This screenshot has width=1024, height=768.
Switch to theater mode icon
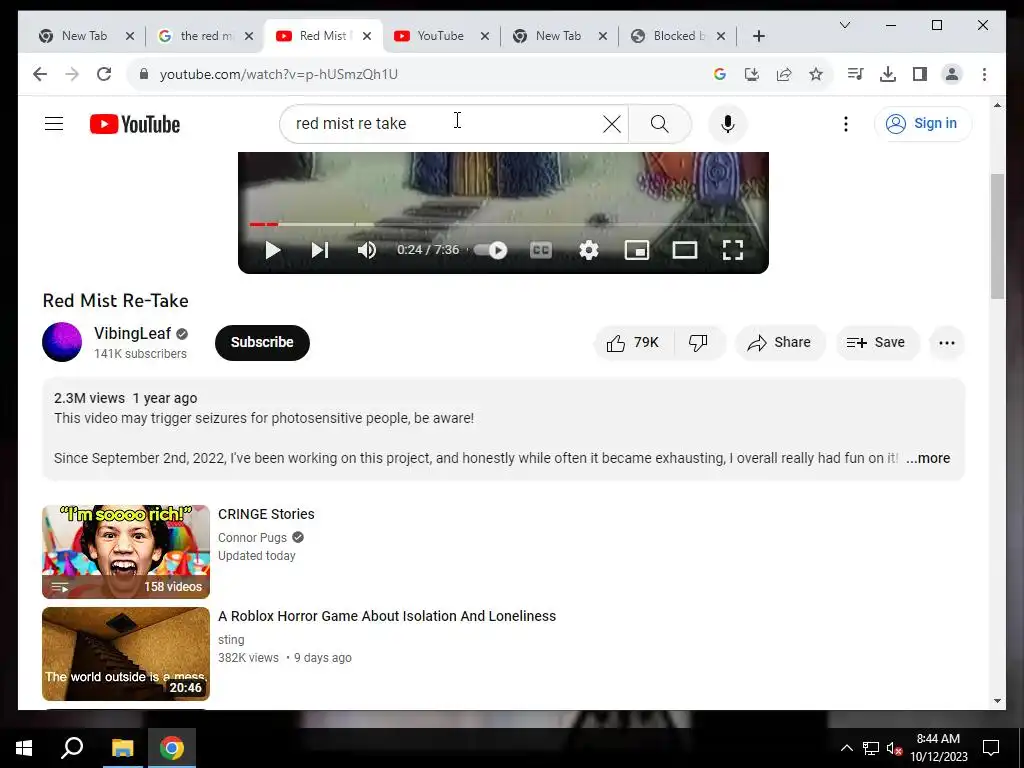[684, 250]
